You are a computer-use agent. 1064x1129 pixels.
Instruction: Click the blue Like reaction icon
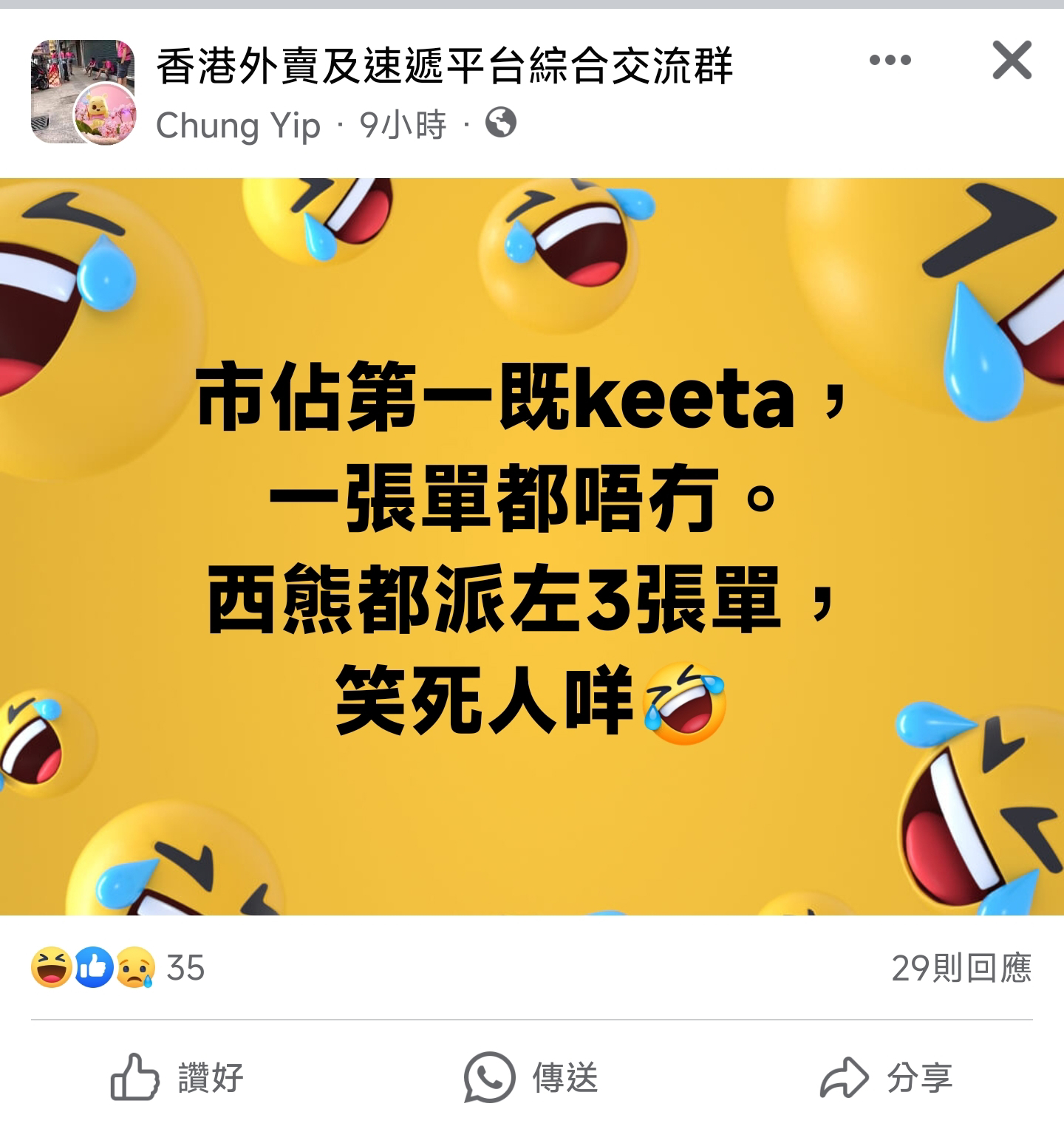click(93, 967)
